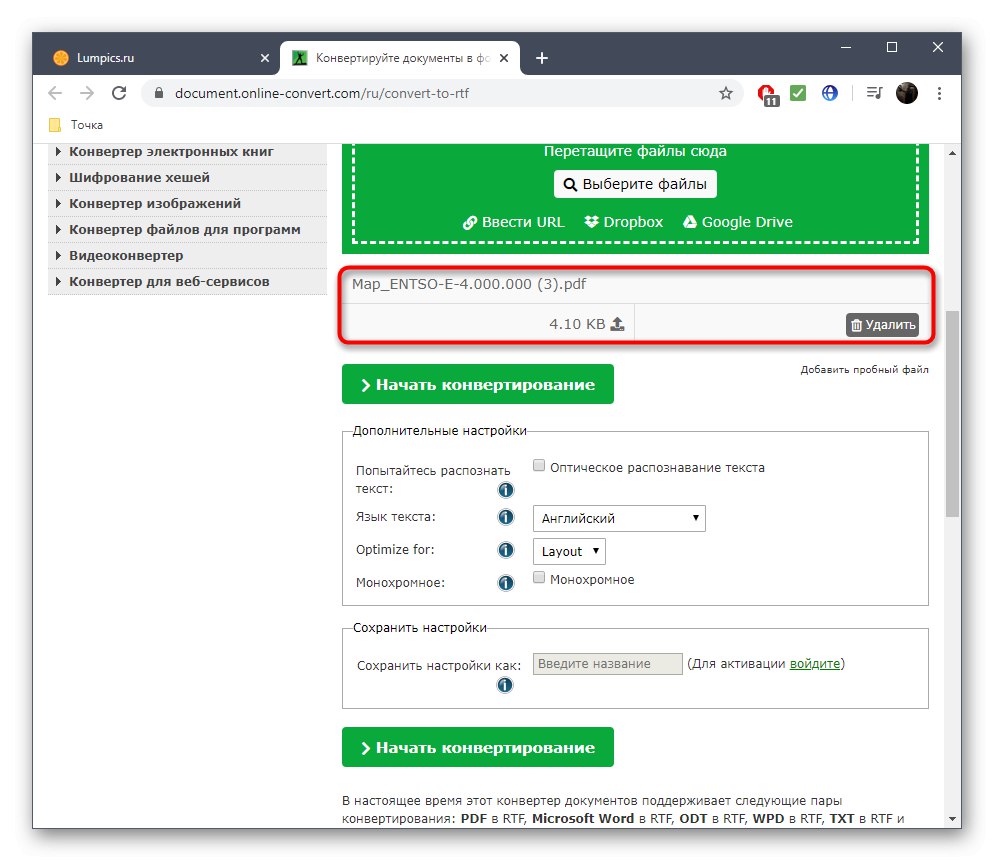Image resolution: width=994 pixels, height=861 pixels.
Task: Open the Chrome three-dot menu
Action: 939,92
